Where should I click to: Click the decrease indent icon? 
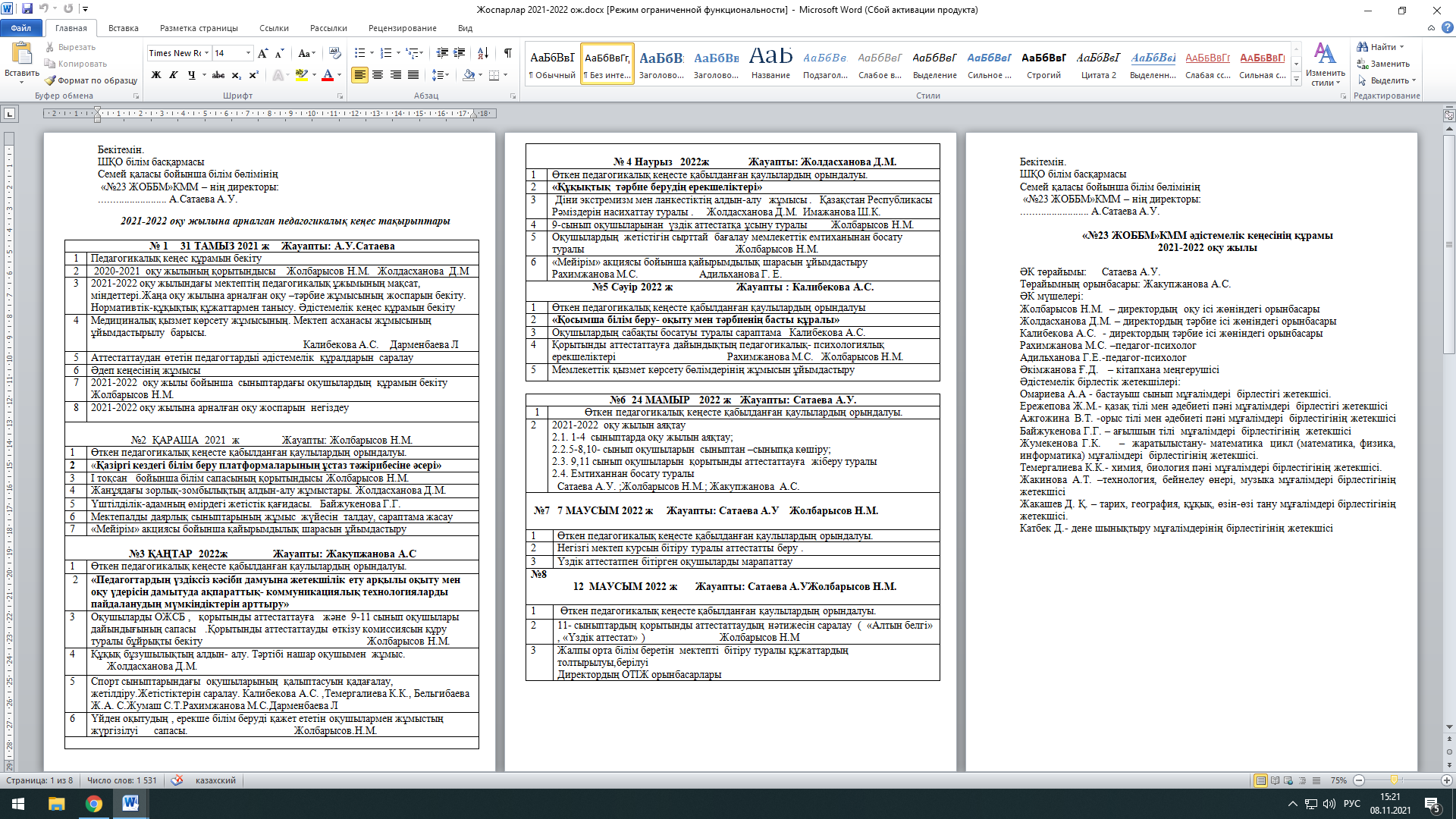click(x=442, y=53)
